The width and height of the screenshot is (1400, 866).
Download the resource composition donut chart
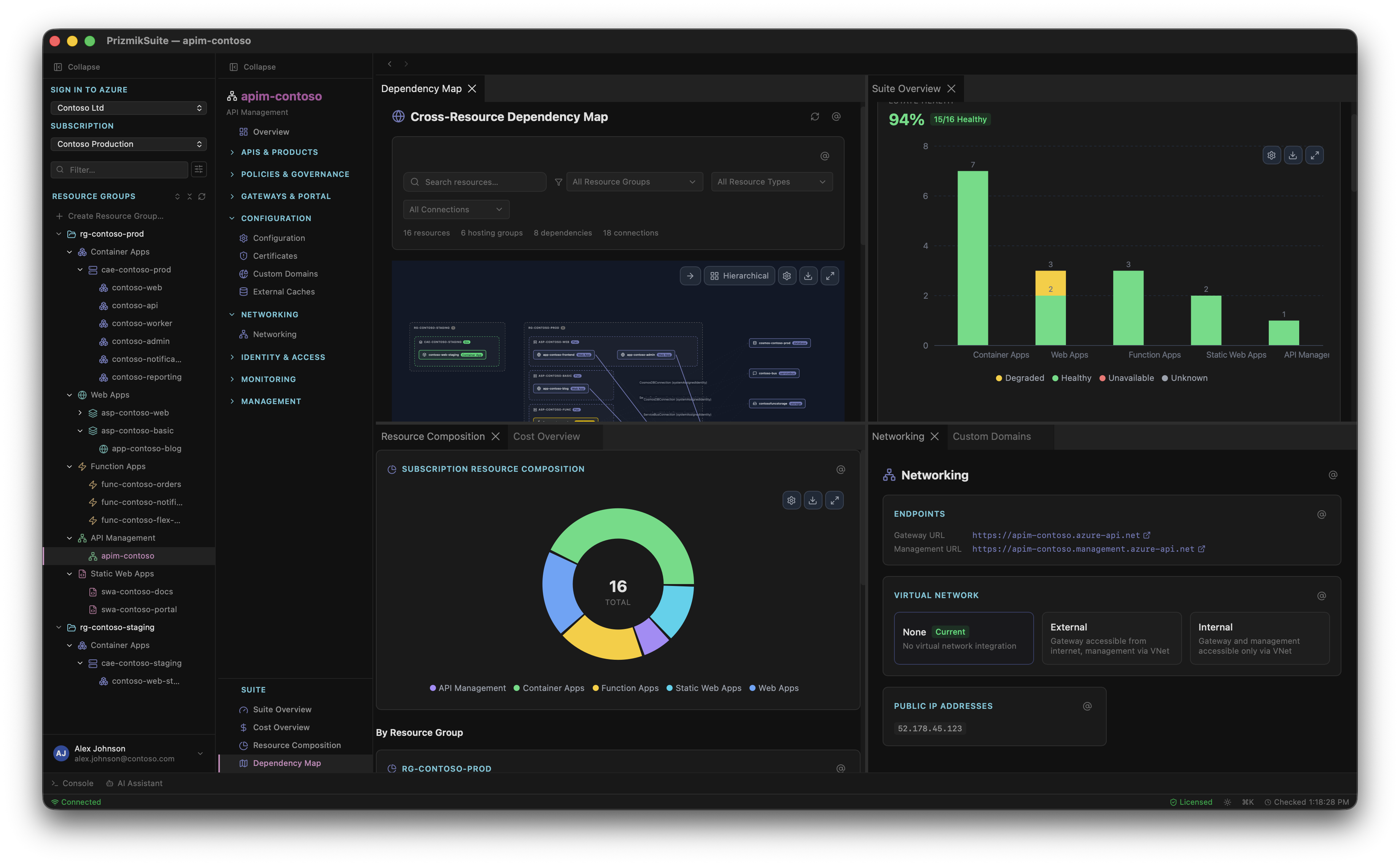point(813,501)
